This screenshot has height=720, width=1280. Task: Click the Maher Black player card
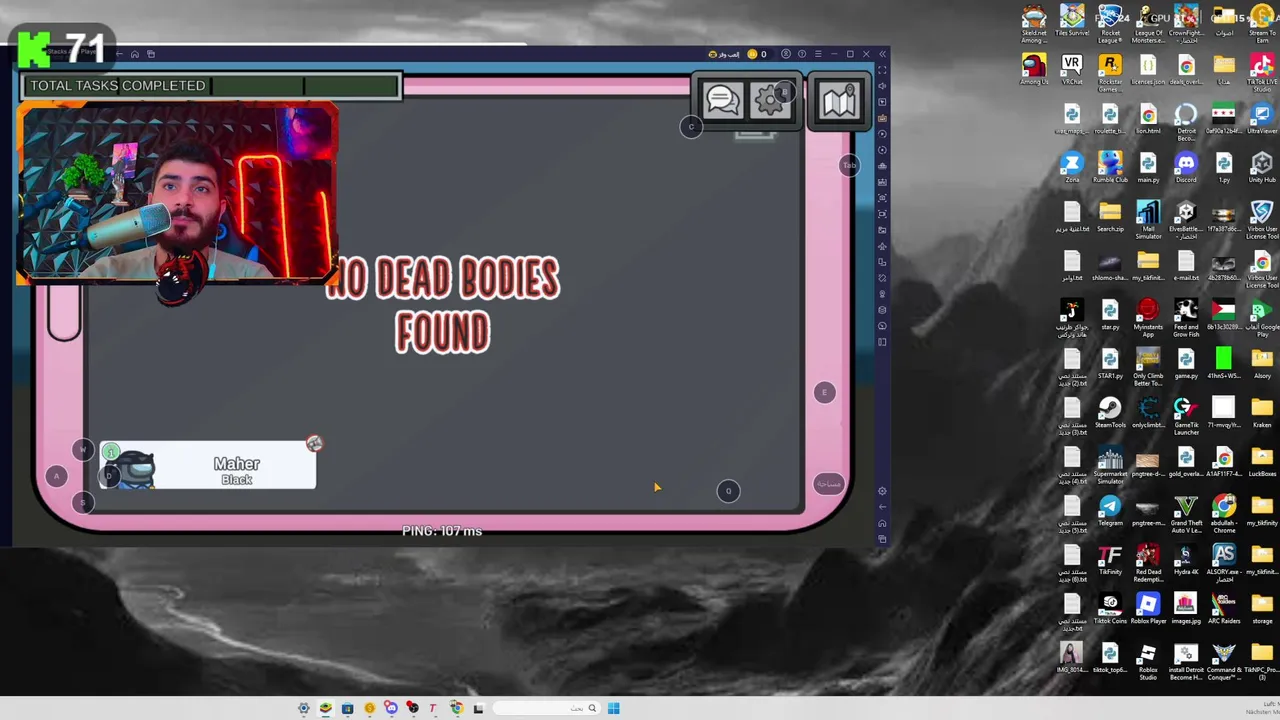[x=208, y=466]
